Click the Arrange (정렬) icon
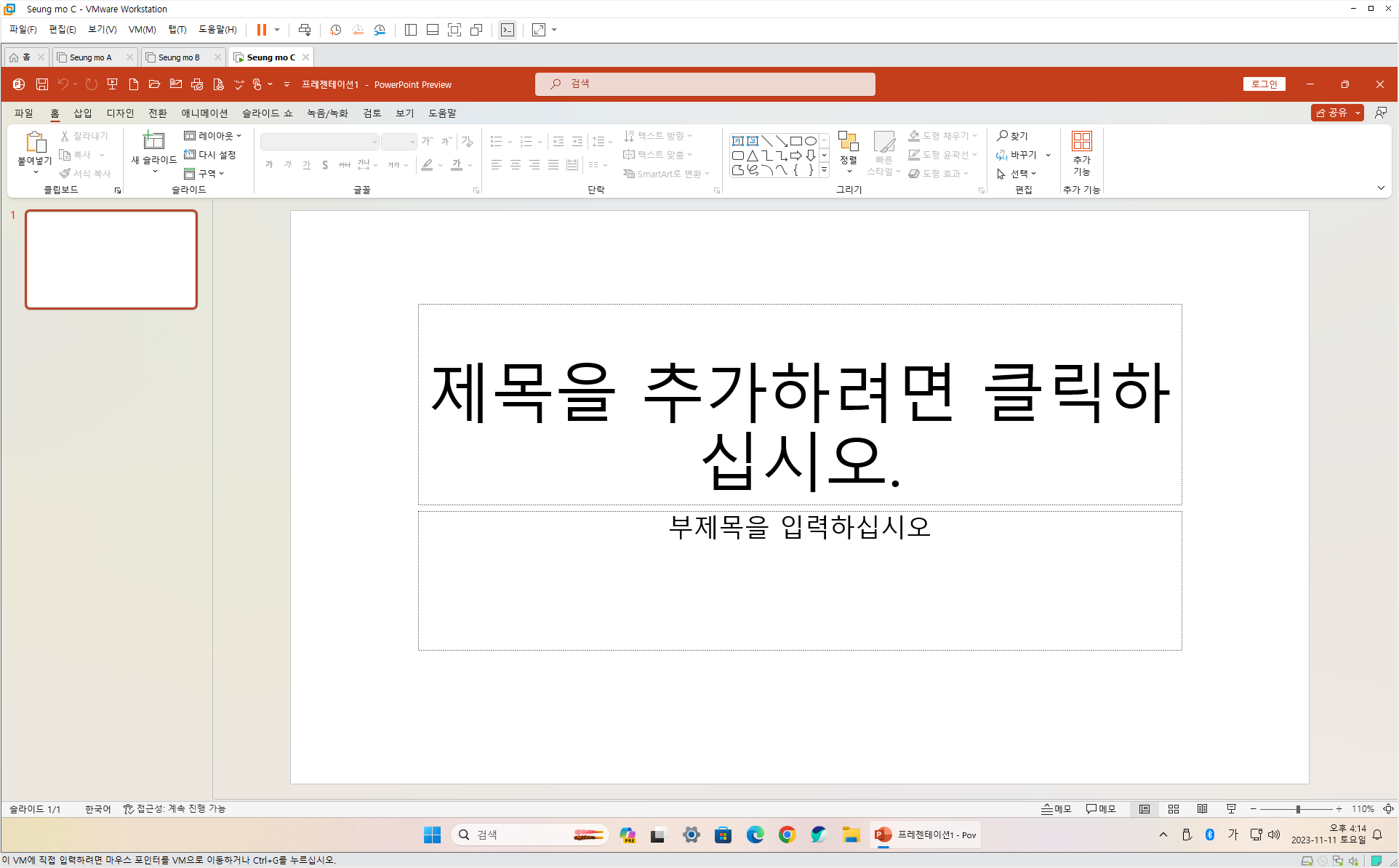Viewport: 1399px width, 868px height. pyautogui.click(x=848, y=142)
